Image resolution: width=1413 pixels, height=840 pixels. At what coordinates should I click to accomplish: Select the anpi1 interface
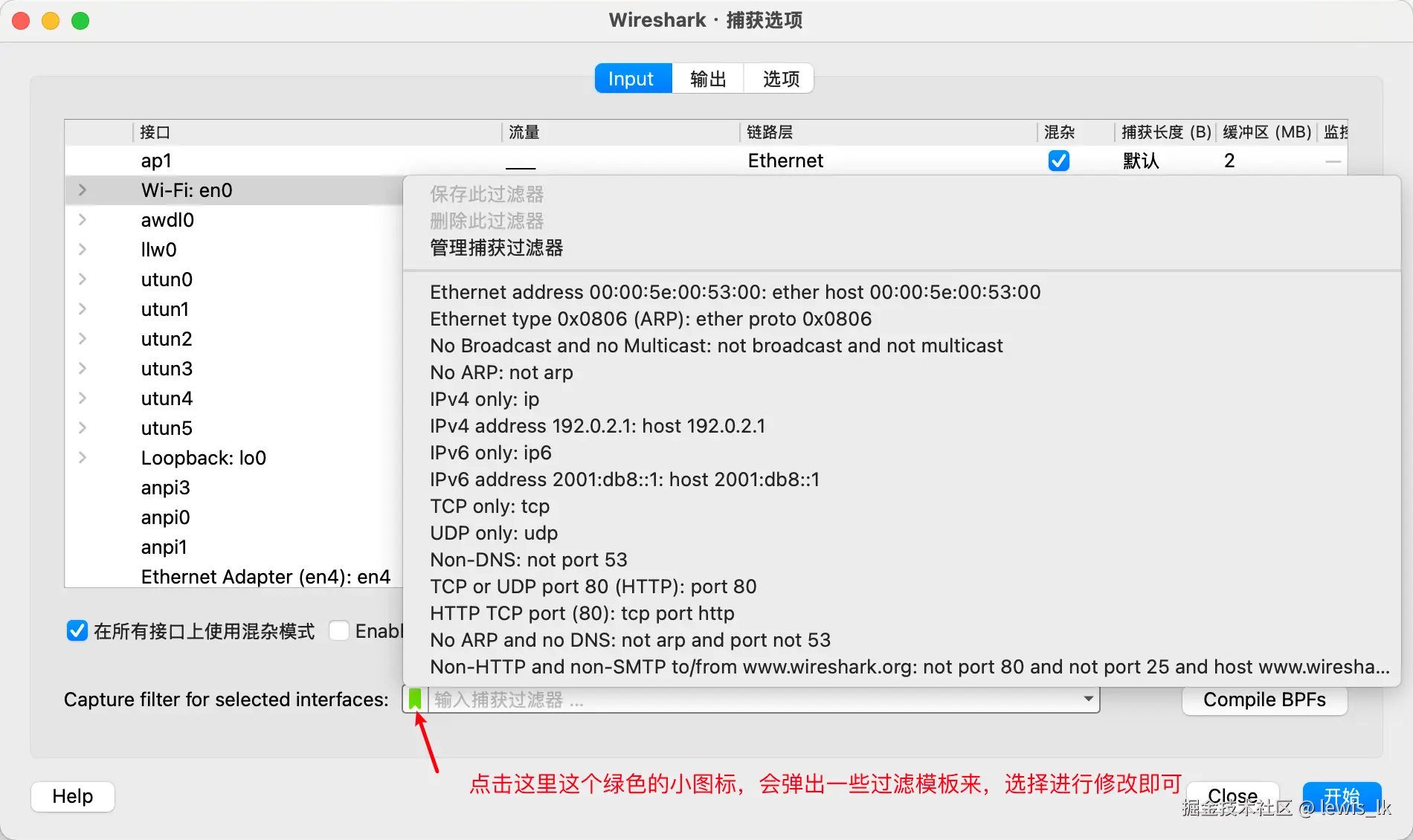point(164,547)
